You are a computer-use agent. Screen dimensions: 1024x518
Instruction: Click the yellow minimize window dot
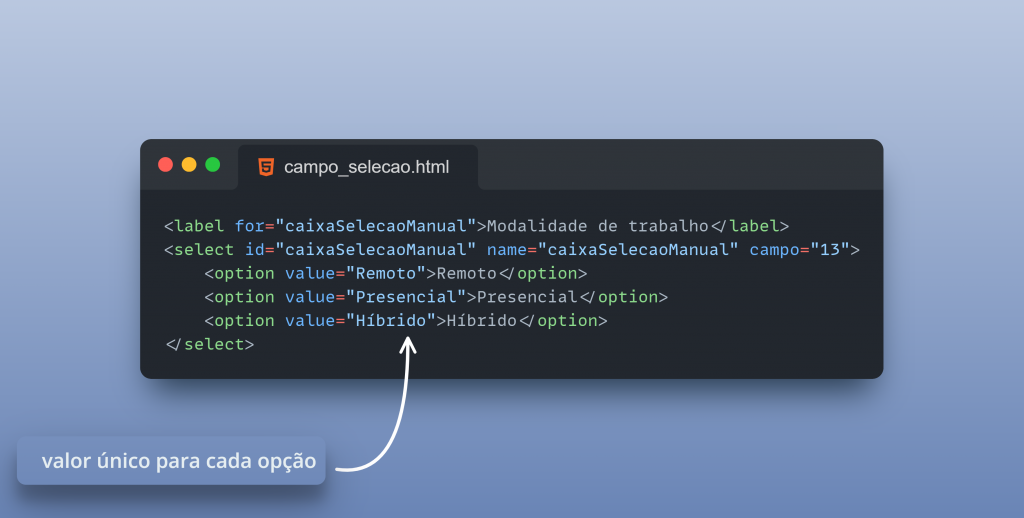click(x=189, y=165)
